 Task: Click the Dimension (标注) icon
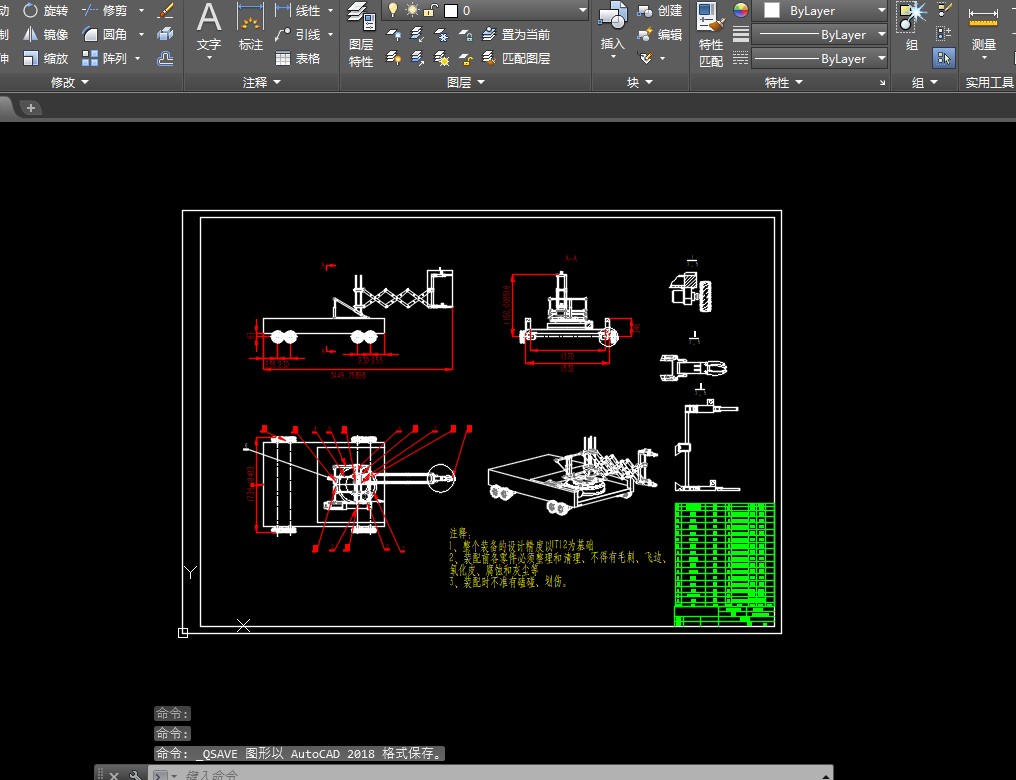[250, 27]
